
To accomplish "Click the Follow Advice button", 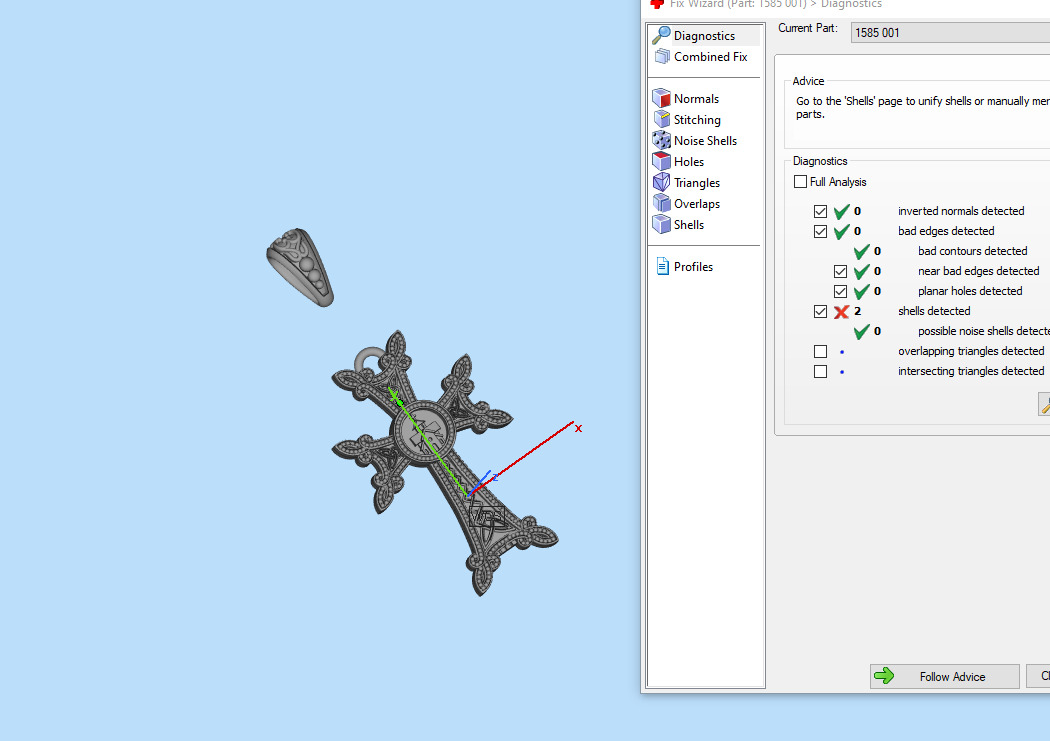I will [x=944, y=676].
